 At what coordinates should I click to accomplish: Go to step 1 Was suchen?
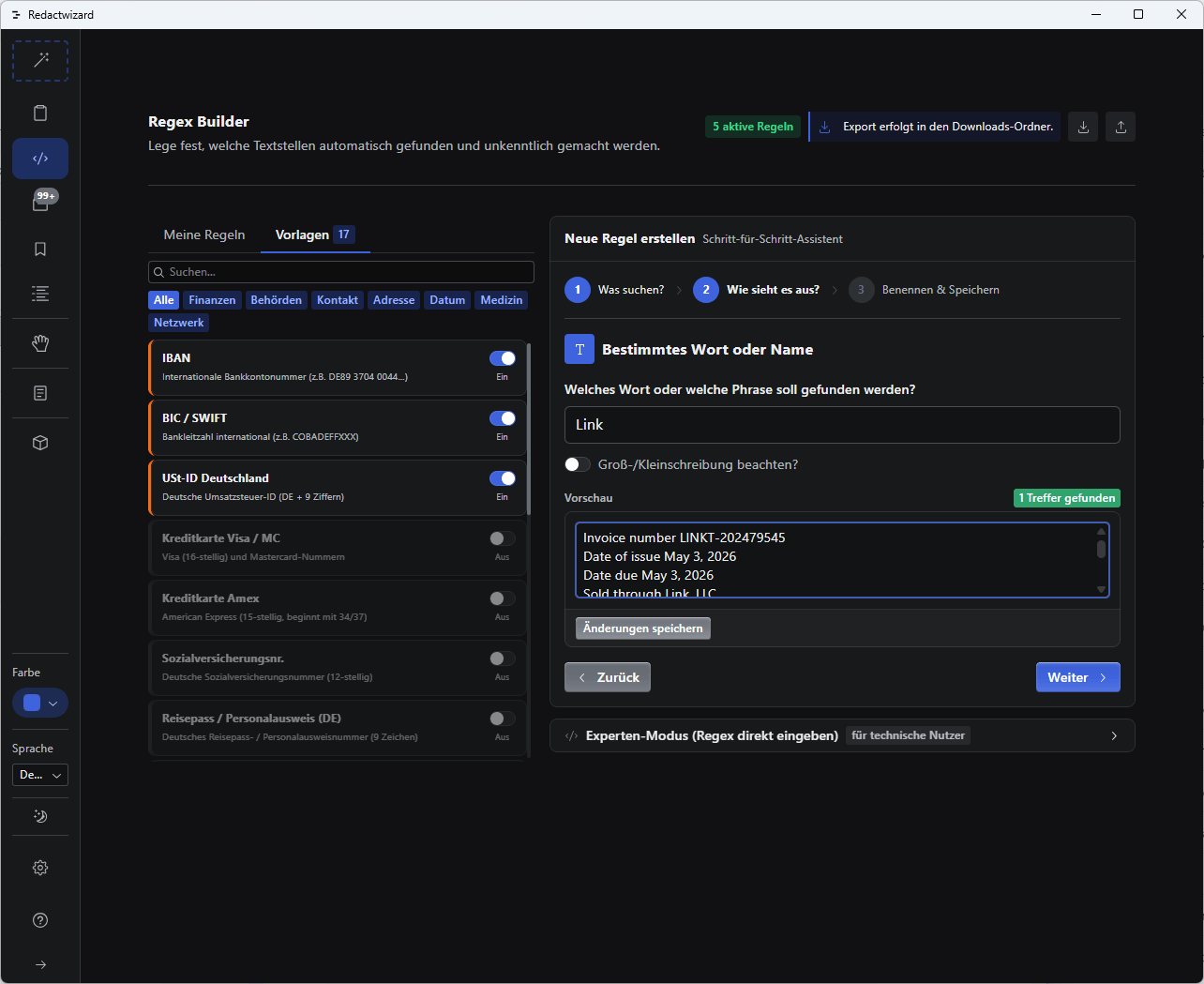click(614, 290)
